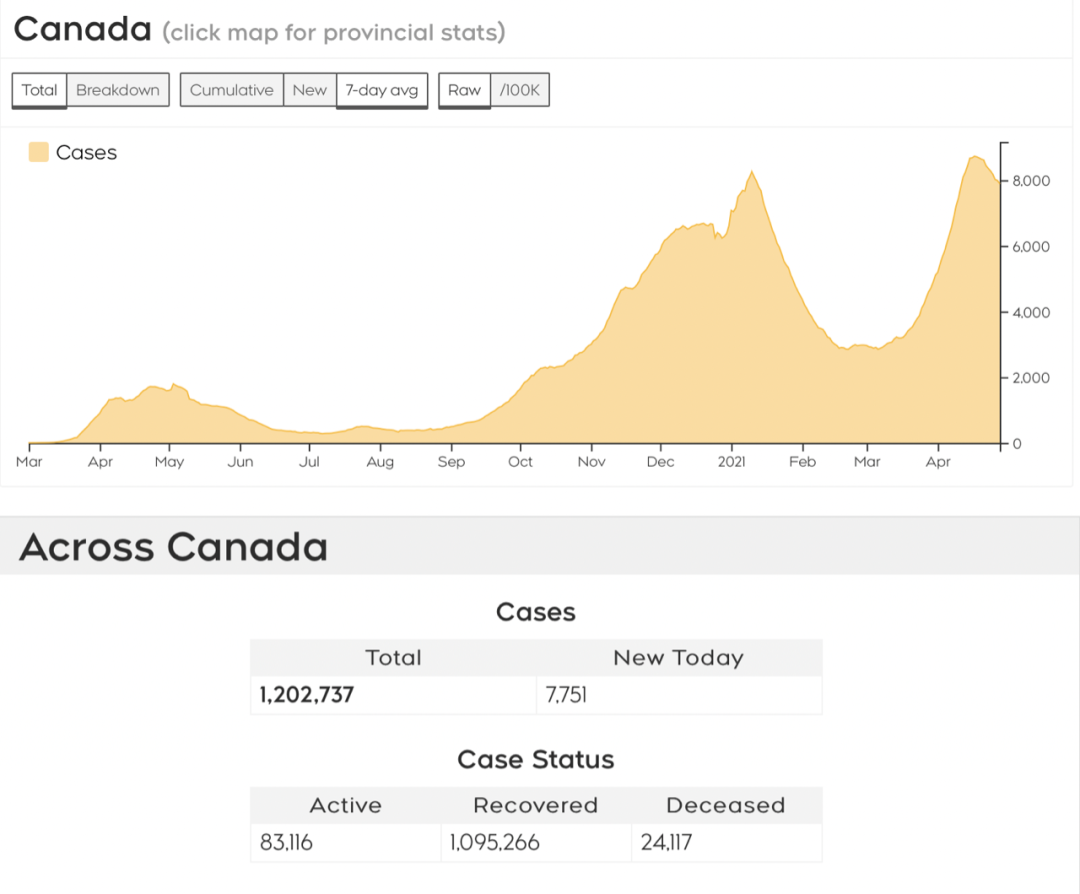This screenshot has height=894, width=1080.
Task: Click the Canada heading
Action: [83, 30]
